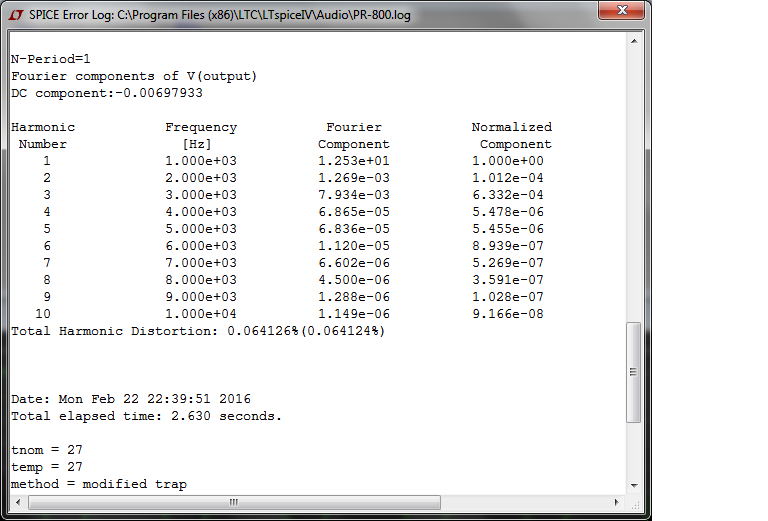
Task: Click Fourier component value 6.836e-05
Action: coord(354,229)
